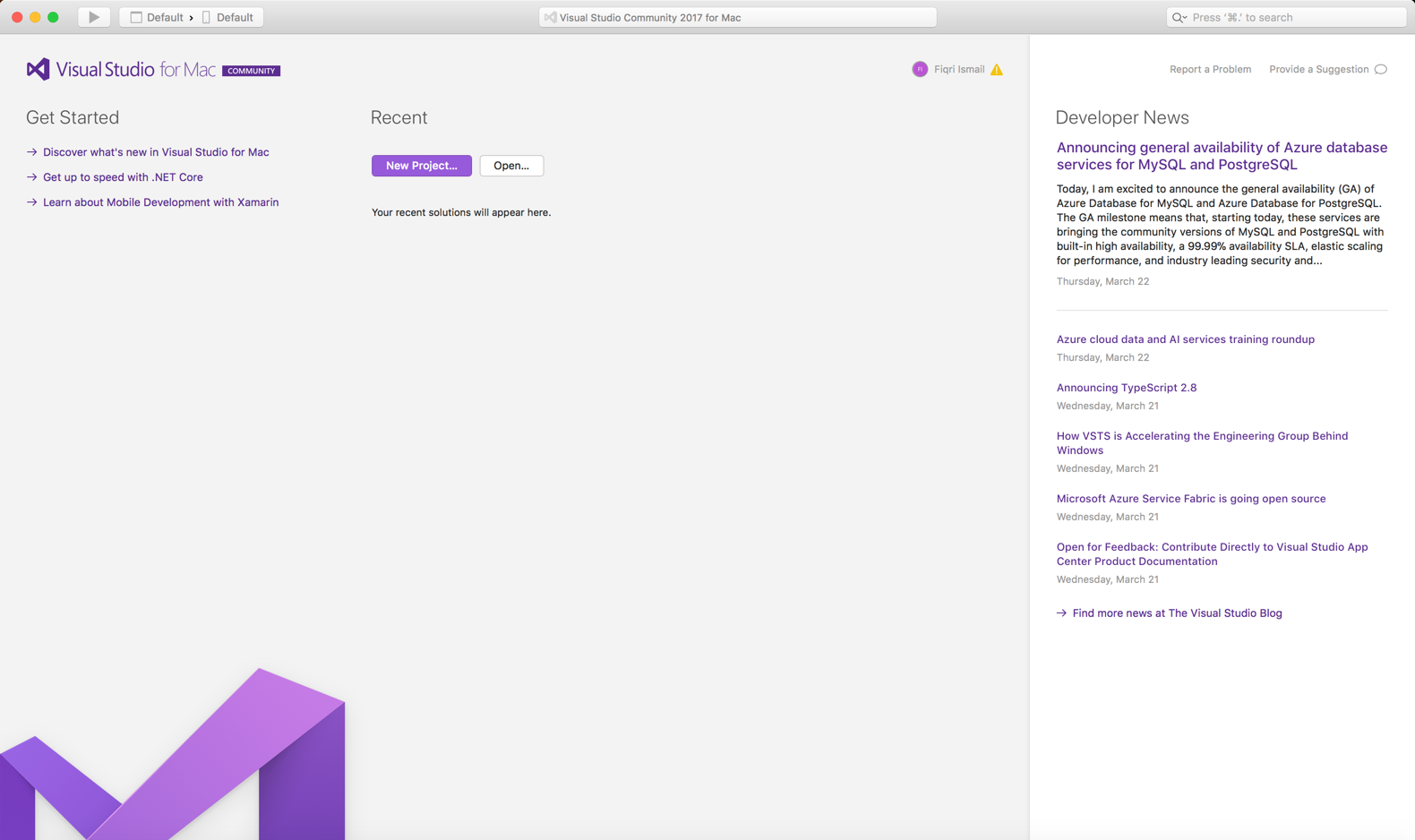Open Discover what's new in Visual Studio link
This screenshot has height=840, width=1415.
tap(156, 152)
